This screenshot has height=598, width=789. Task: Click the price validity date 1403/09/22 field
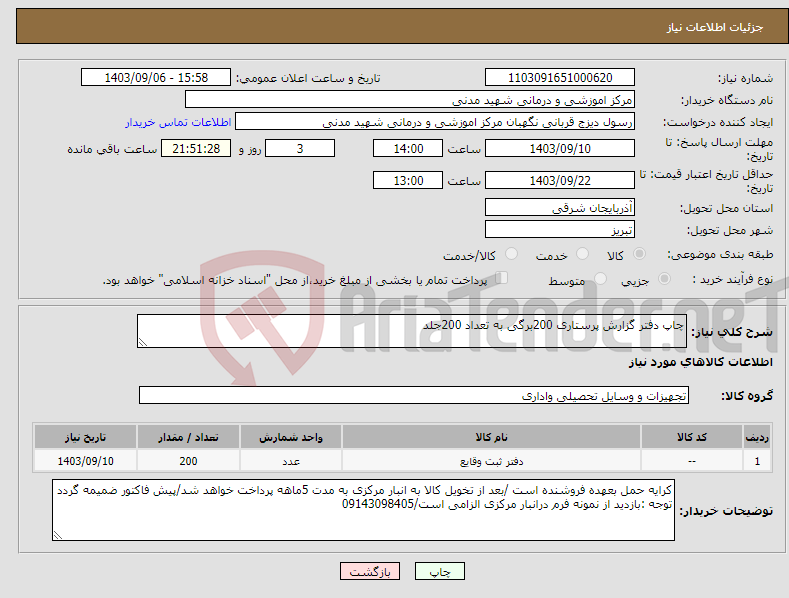(x=560, y=180)
